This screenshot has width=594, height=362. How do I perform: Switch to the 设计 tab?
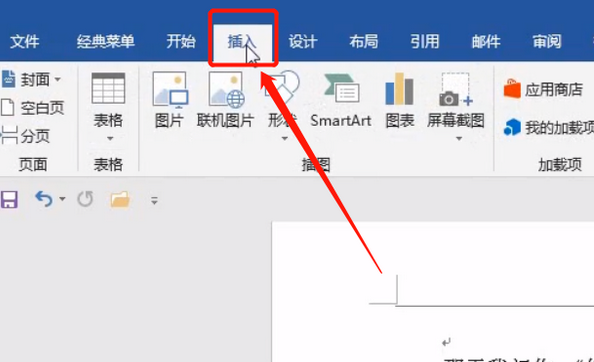(303, 41)
